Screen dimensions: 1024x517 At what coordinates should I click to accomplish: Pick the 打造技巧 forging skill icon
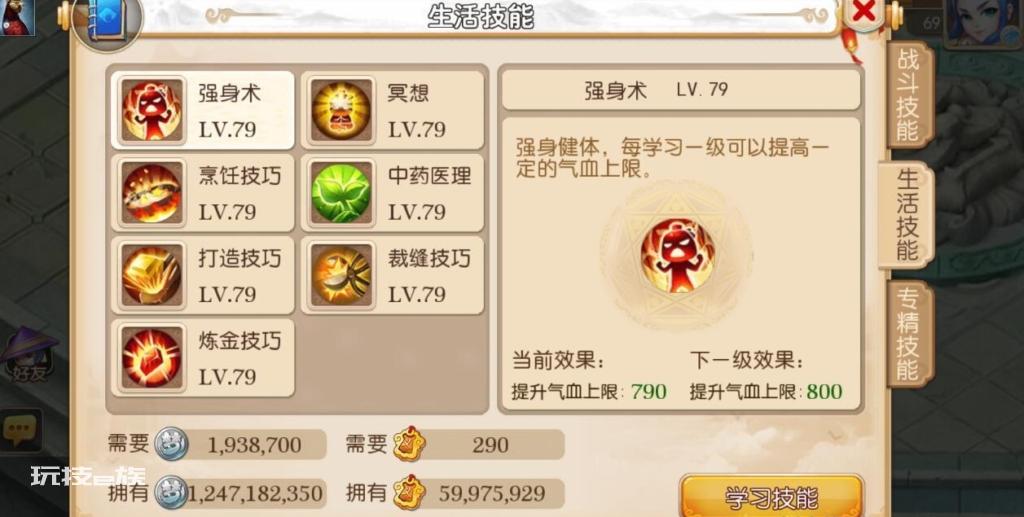(x=152, y=275)
